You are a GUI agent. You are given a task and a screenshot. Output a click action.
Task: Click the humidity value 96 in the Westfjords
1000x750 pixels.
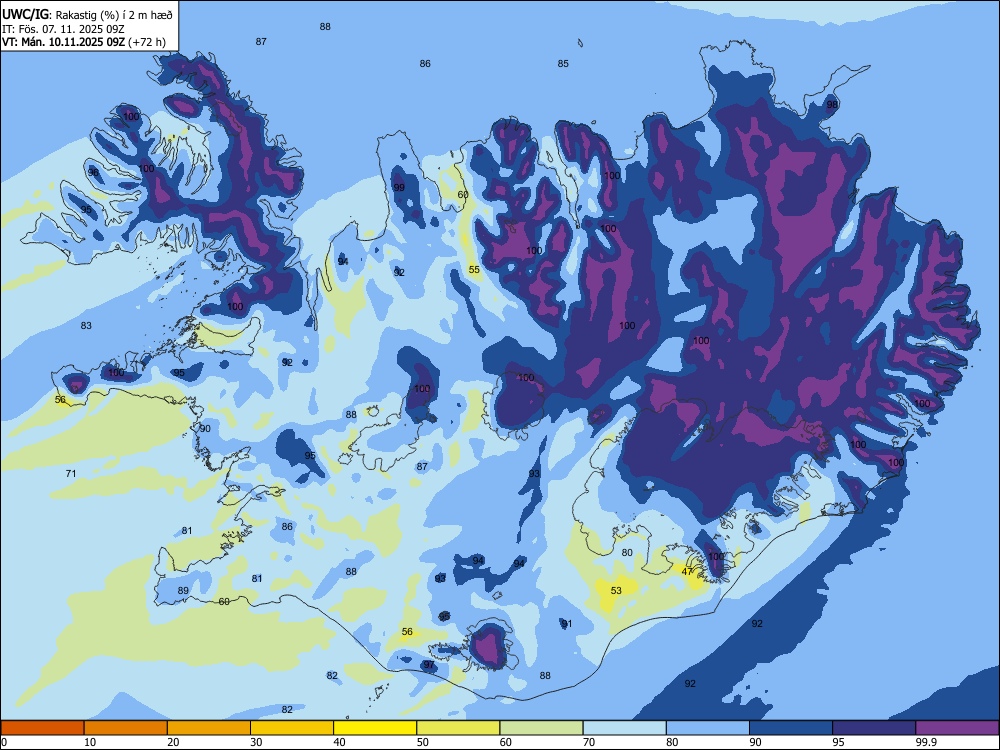[x=93, y=172]
